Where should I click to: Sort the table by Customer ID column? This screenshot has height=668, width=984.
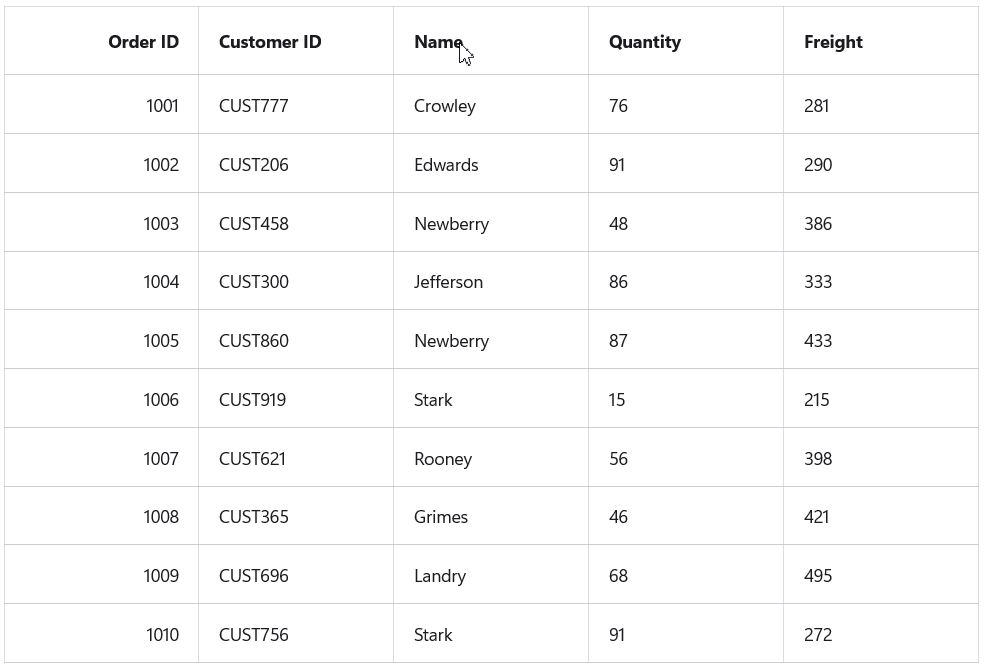coord(270,42)
